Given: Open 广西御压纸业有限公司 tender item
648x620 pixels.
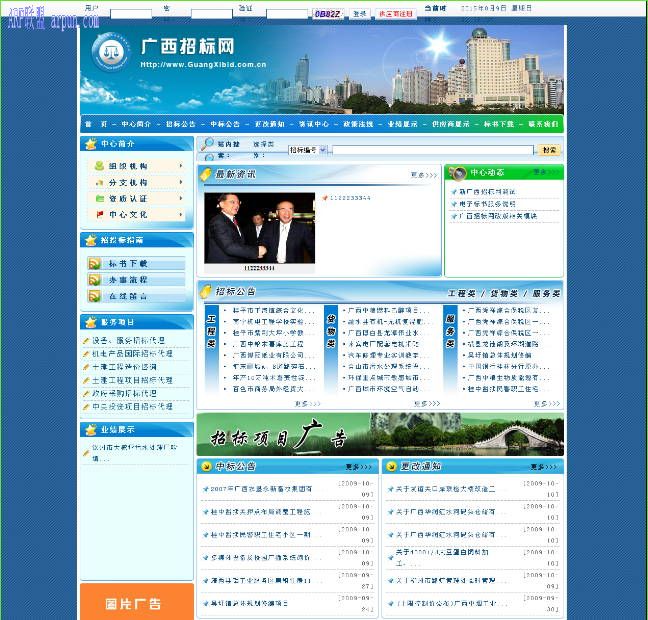Looking at the screenshot, I should click(x=274, y=355).
